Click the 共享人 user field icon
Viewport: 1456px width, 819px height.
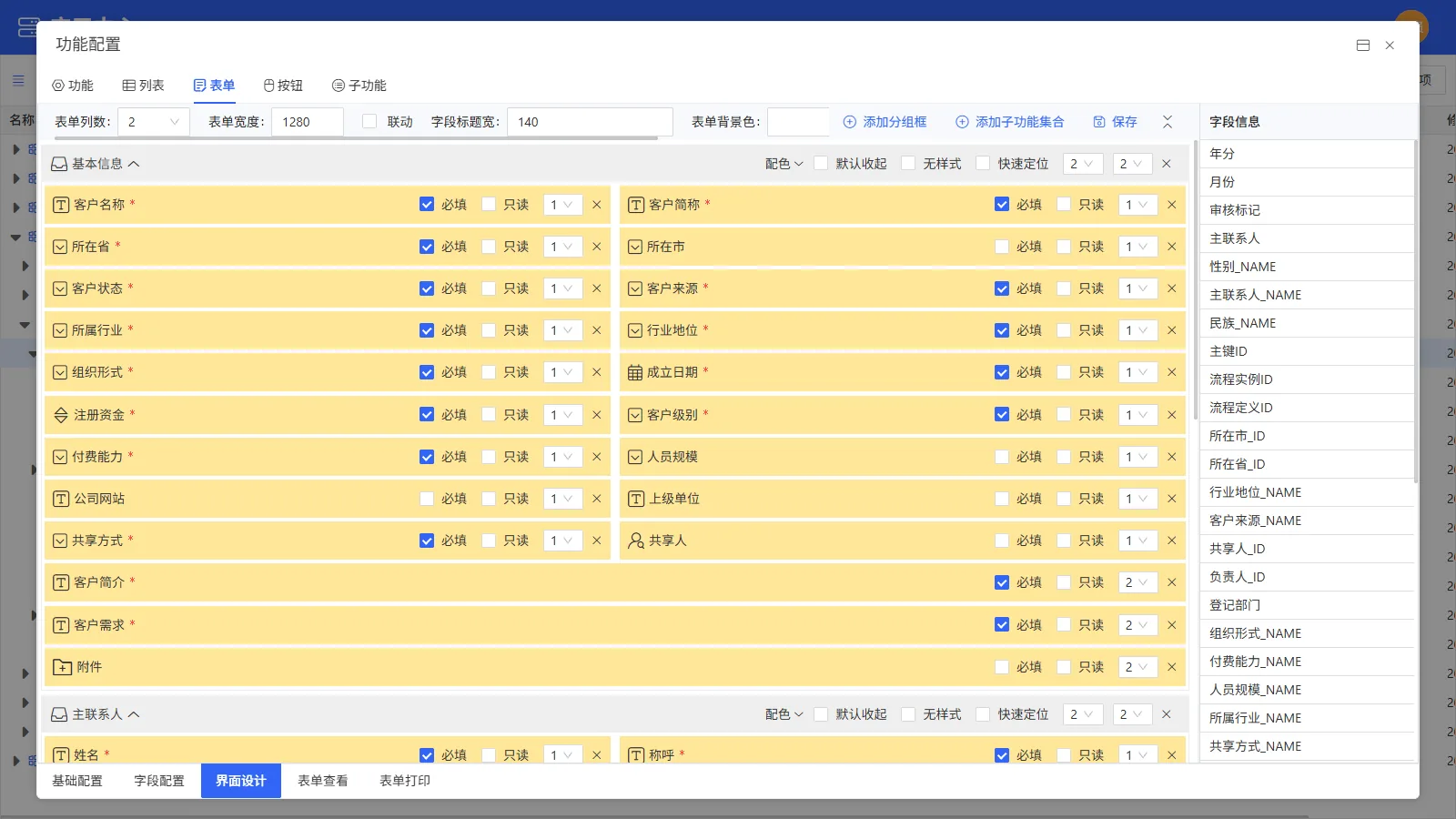pos(636,541)
